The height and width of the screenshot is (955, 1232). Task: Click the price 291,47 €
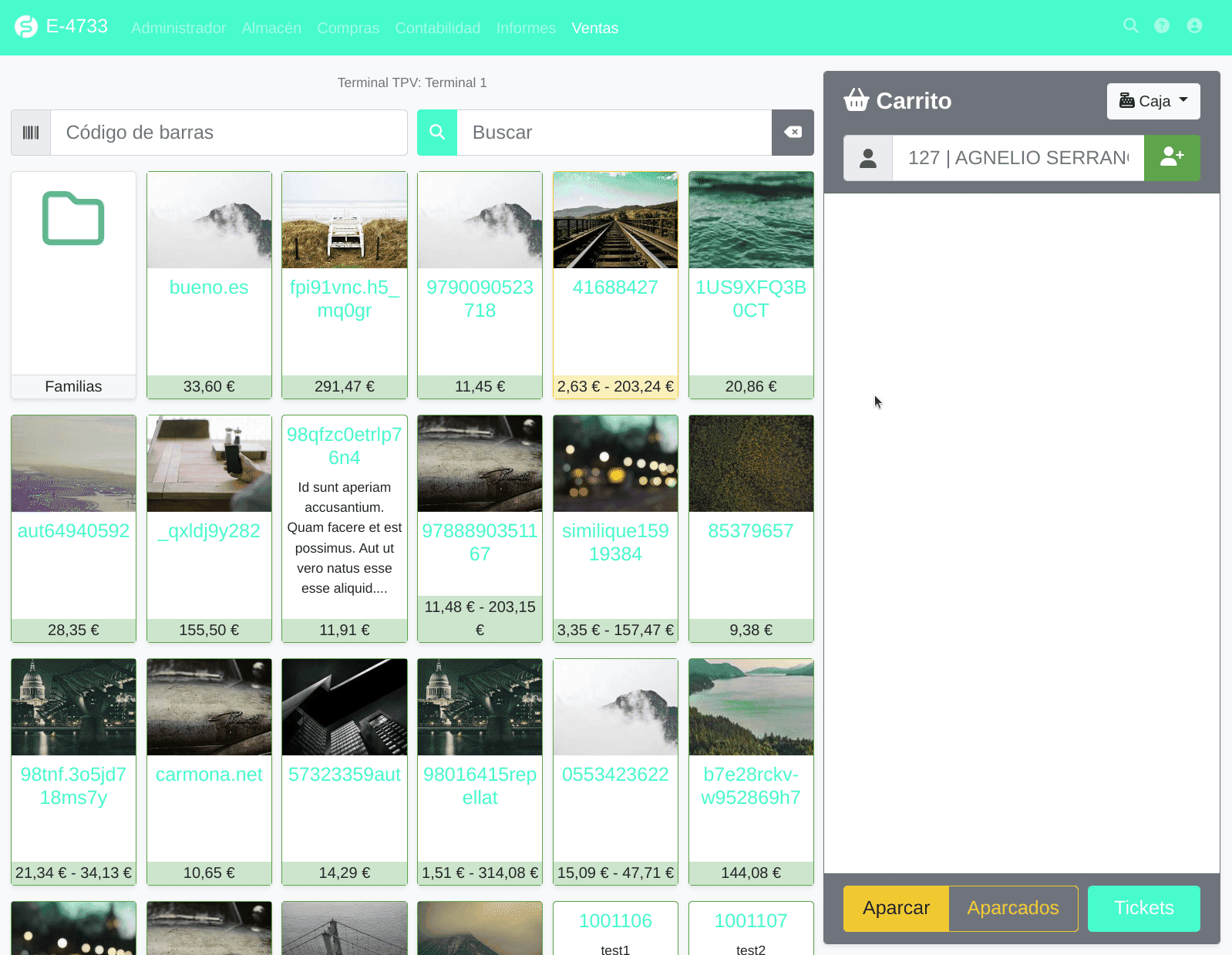point(345,386)
